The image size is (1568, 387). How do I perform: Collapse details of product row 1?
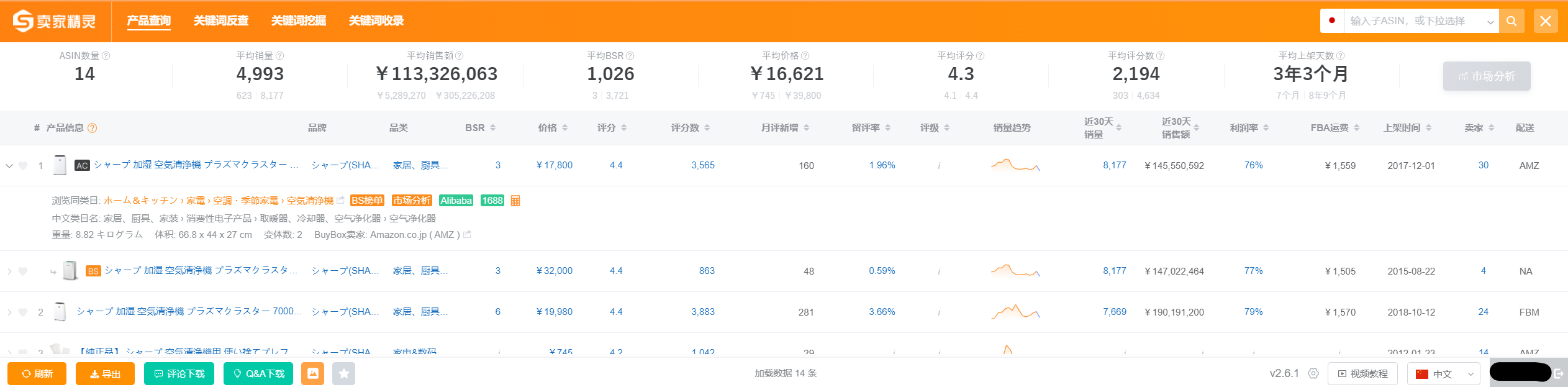tap(9, 166)
